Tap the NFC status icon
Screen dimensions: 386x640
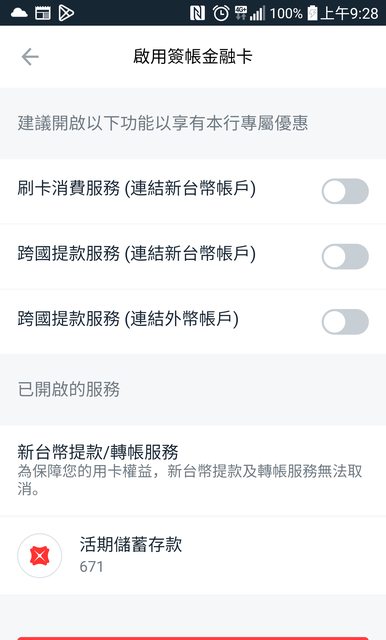(197, 13)
